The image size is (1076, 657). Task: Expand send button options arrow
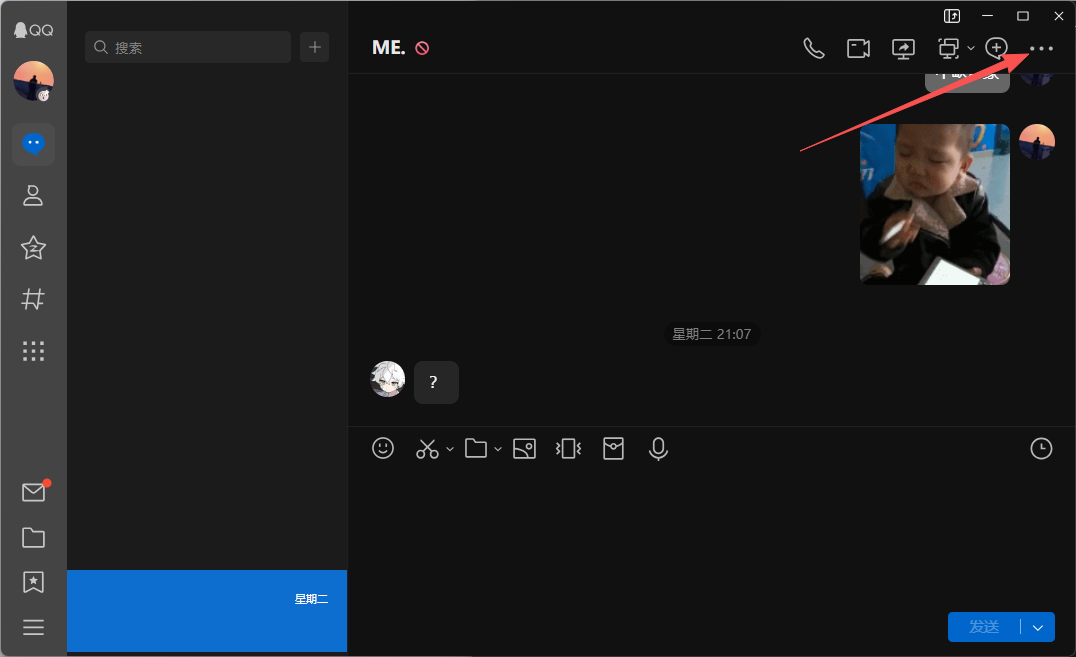pos(1038,627)
